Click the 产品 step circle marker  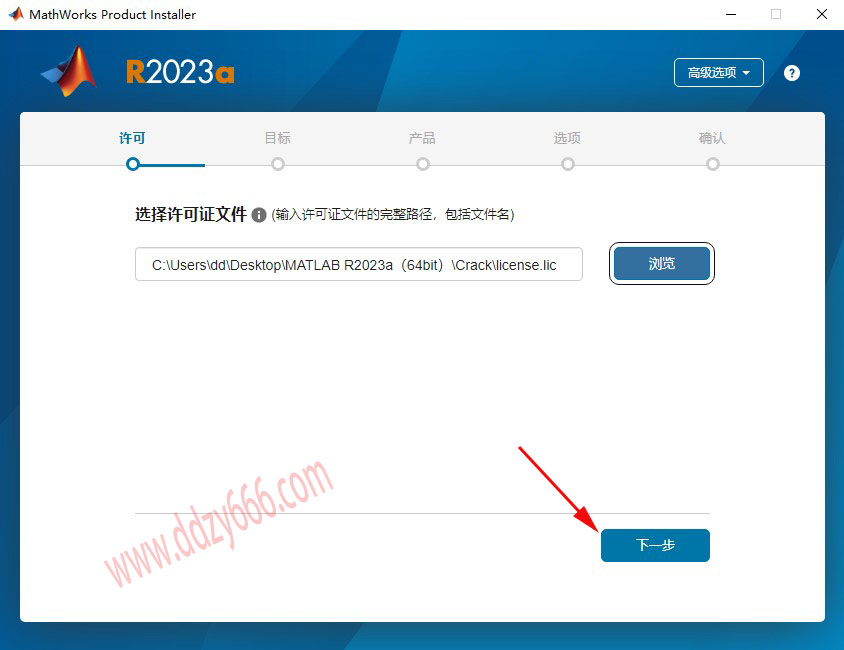tap(423, 164)
